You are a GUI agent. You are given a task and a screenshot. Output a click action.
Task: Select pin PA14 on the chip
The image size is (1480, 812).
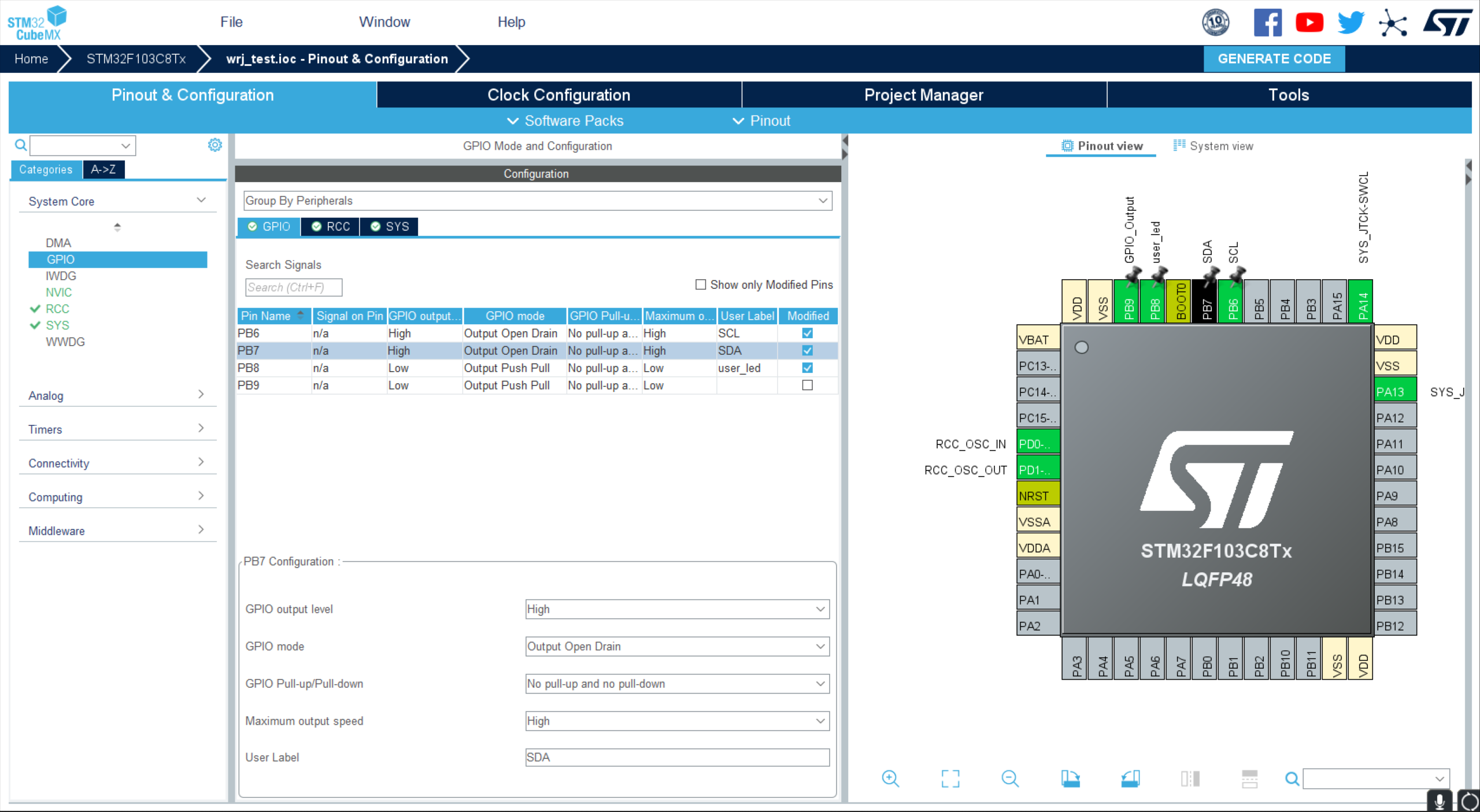[x=1360, y=301]
